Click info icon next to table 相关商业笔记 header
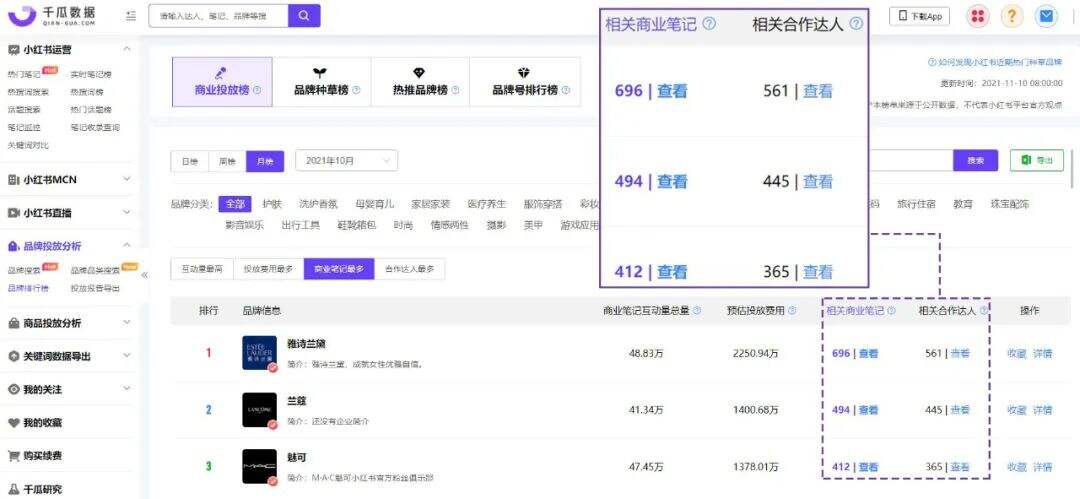Viewport: 1080px width, 499px height. pos(891,311)
